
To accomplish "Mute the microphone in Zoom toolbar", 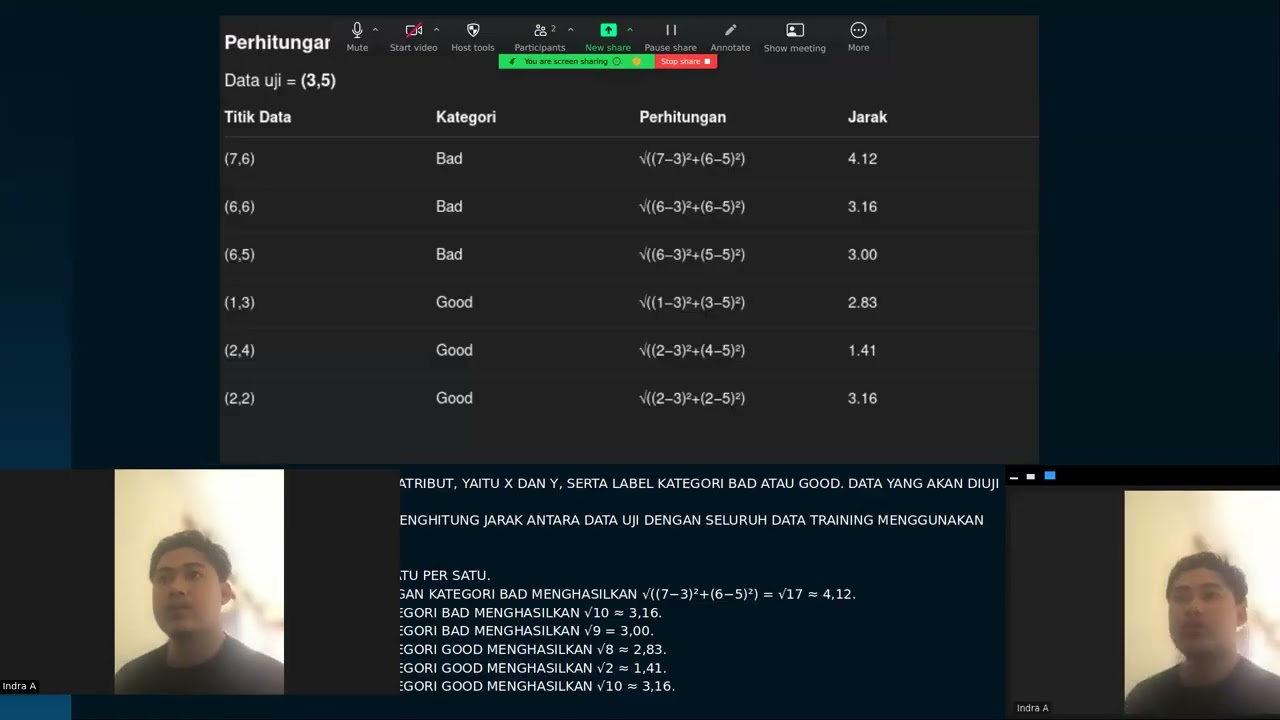I will click(x=357, y=37).
